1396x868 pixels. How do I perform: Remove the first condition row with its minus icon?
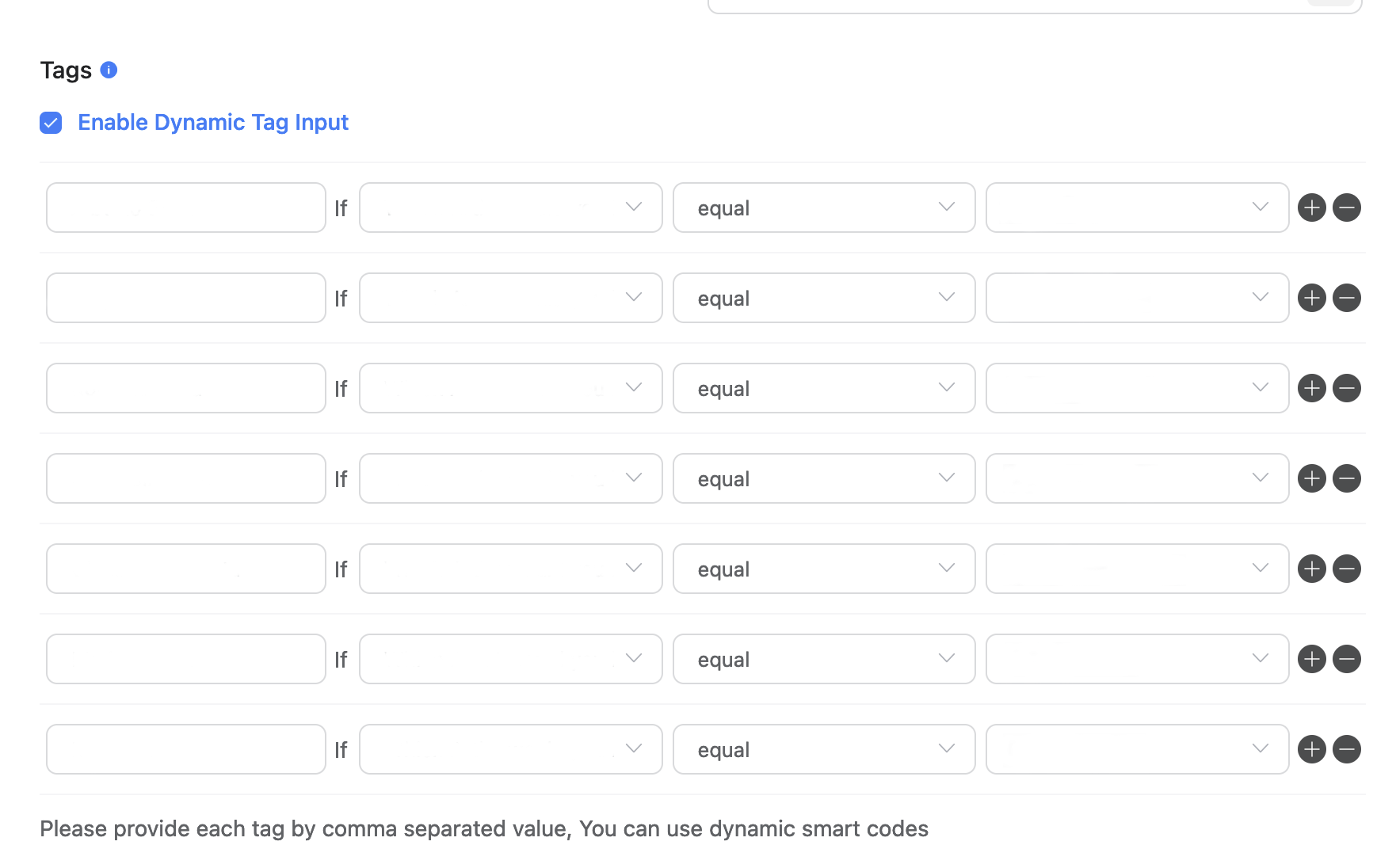[1347, 207]
